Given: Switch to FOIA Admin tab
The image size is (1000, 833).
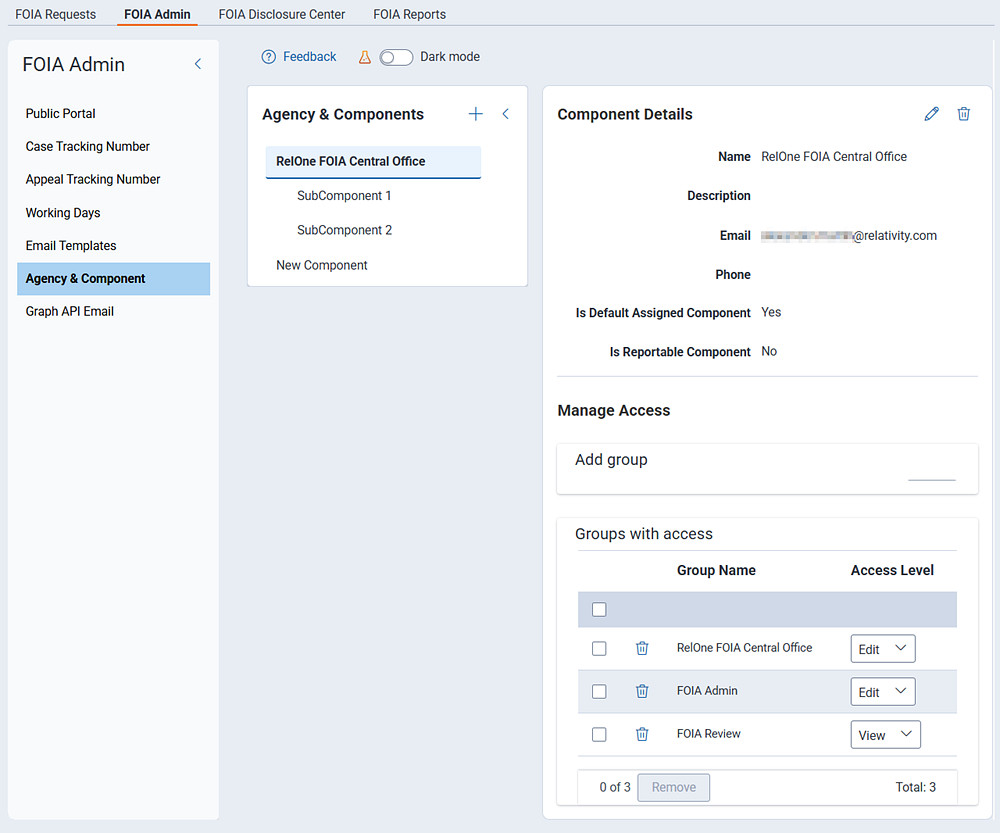Looking at the screenshot, I should click(x=157, y=14).
